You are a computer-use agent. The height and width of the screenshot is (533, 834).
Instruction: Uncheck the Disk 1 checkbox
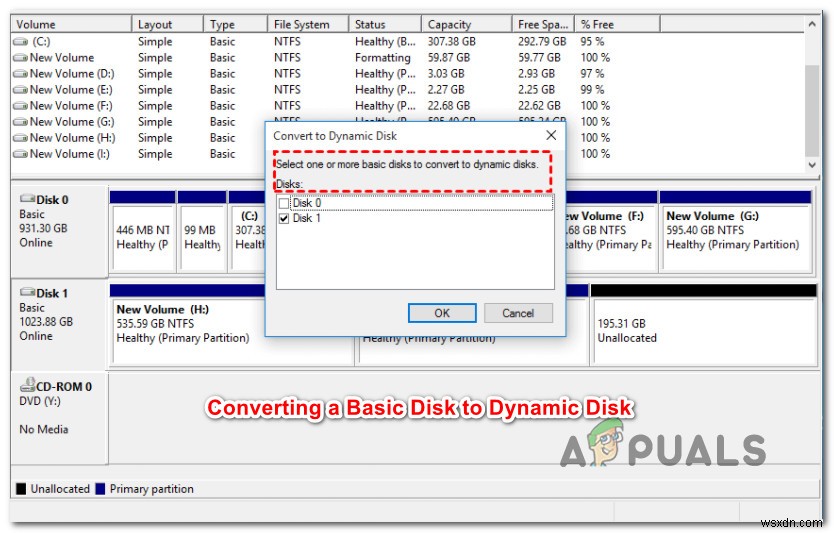pyautogui.click(x=284, y=219)
